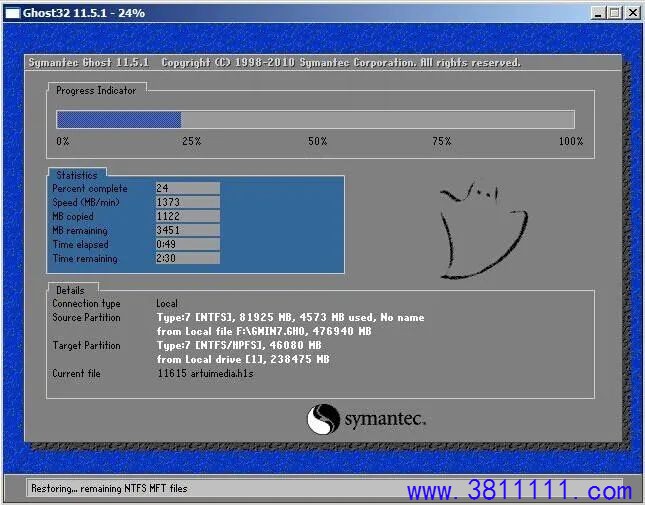The width and height of the screenshot is (645, 505).
Task: Click the Connection type label
Action: click(86, 303)
